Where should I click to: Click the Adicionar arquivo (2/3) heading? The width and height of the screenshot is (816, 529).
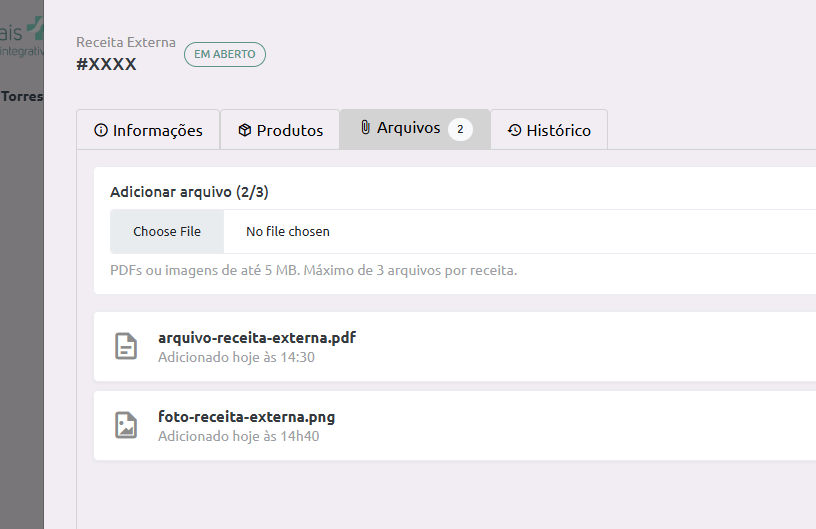[189, 192]
